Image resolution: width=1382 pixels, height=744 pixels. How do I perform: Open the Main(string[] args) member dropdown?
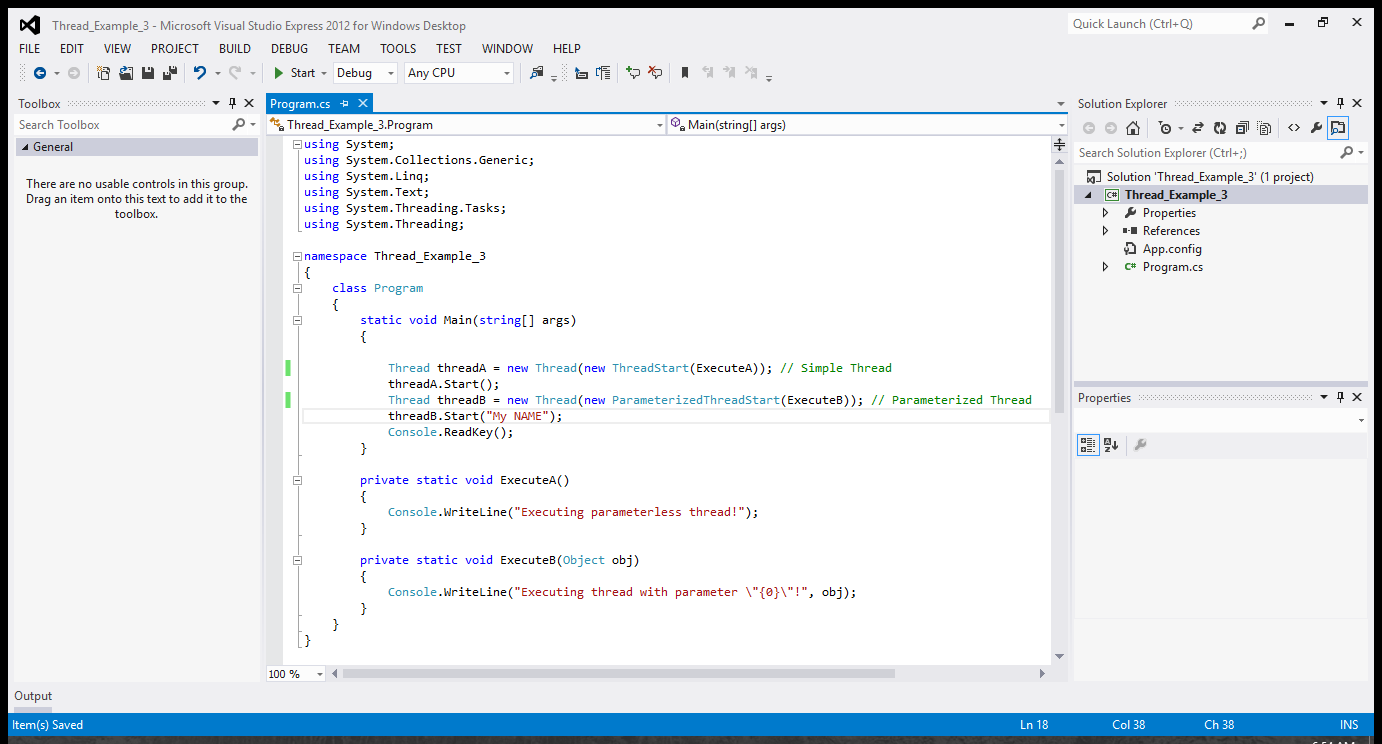(1062, 125)
